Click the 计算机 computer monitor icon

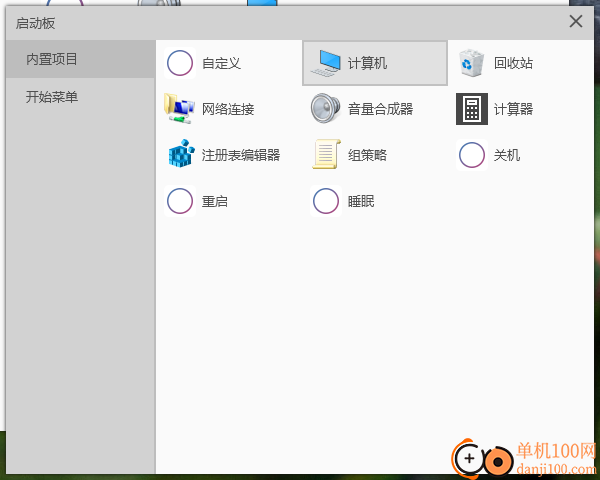point(326,63)
